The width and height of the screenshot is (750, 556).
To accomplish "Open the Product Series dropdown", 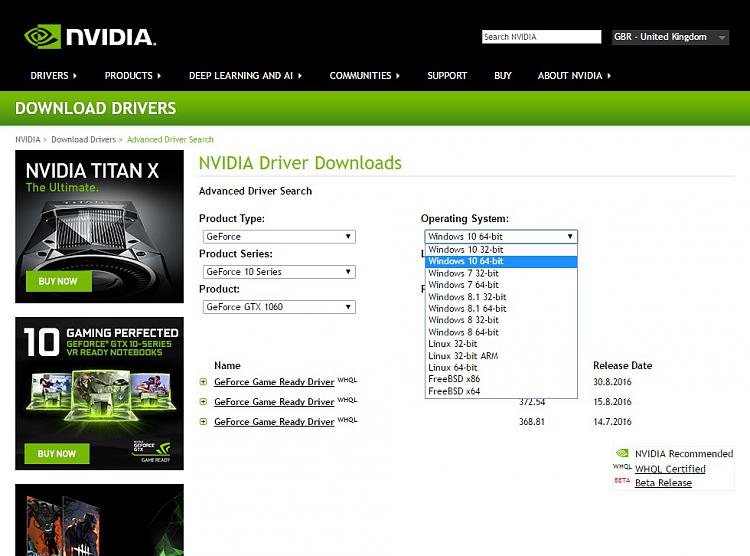I will pos(279,272).
